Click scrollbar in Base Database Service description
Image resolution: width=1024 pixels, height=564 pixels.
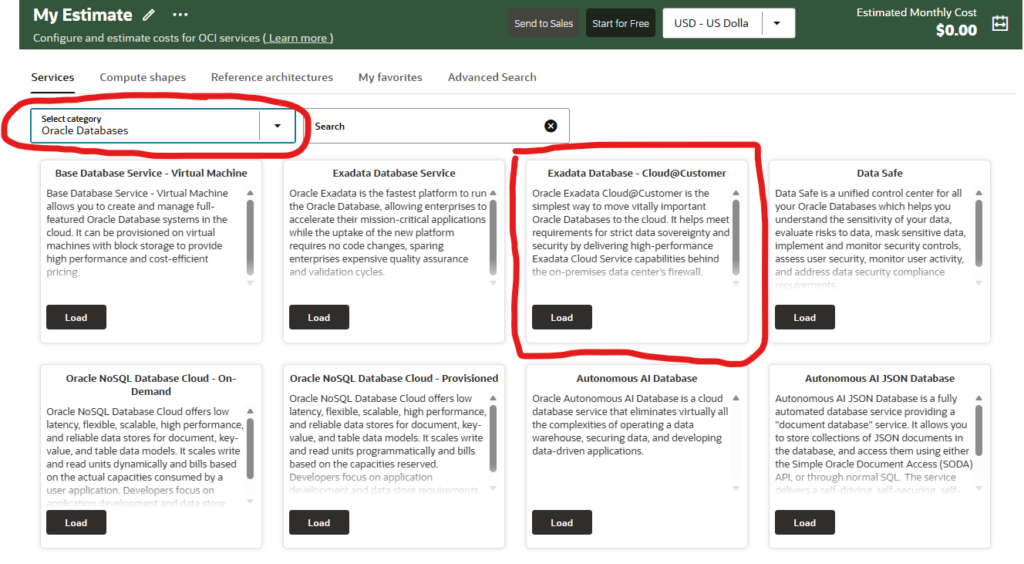[x=250, y=238]
